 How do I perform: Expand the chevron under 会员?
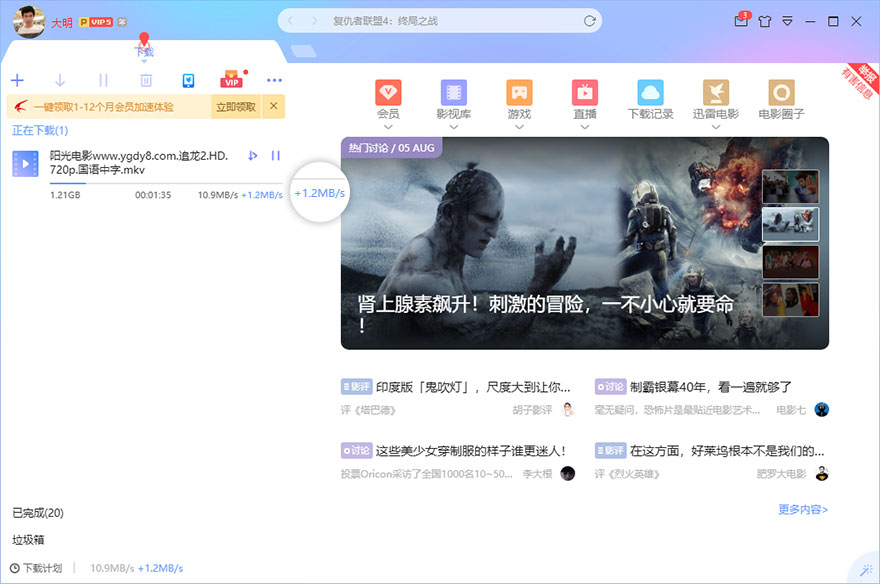388,127
